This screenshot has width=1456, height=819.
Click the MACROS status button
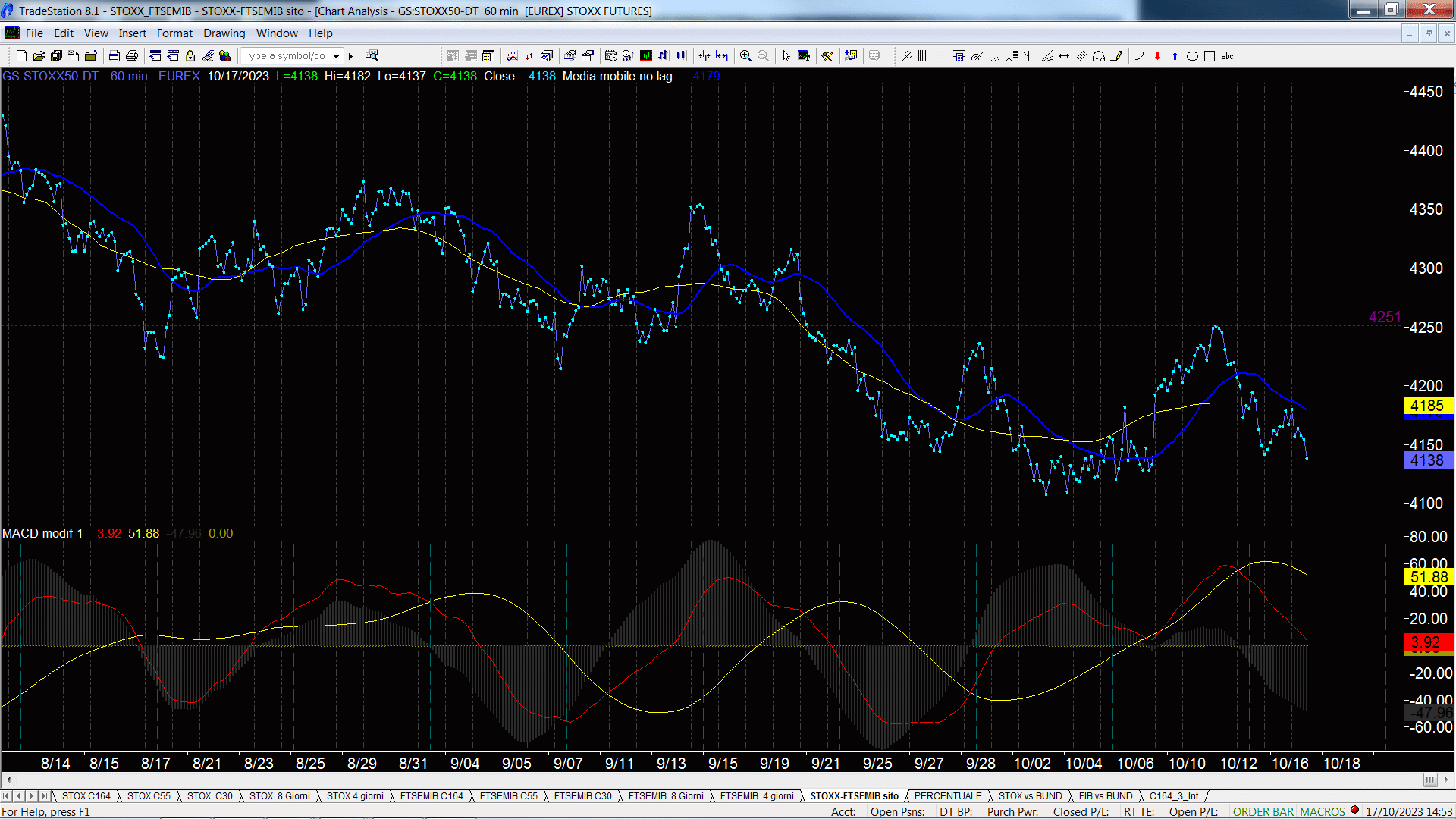point(1323,811)
